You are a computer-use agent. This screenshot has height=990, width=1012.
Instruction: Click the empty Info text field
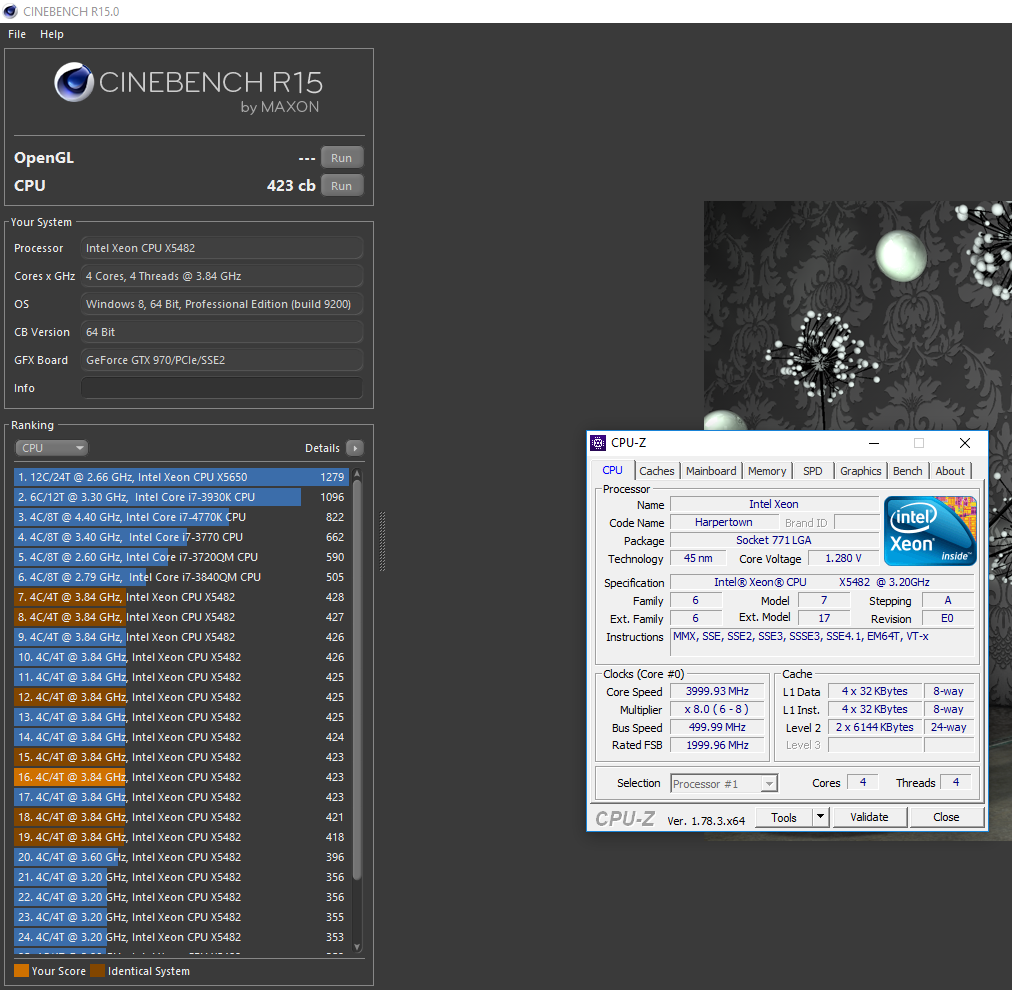[222, 388]
